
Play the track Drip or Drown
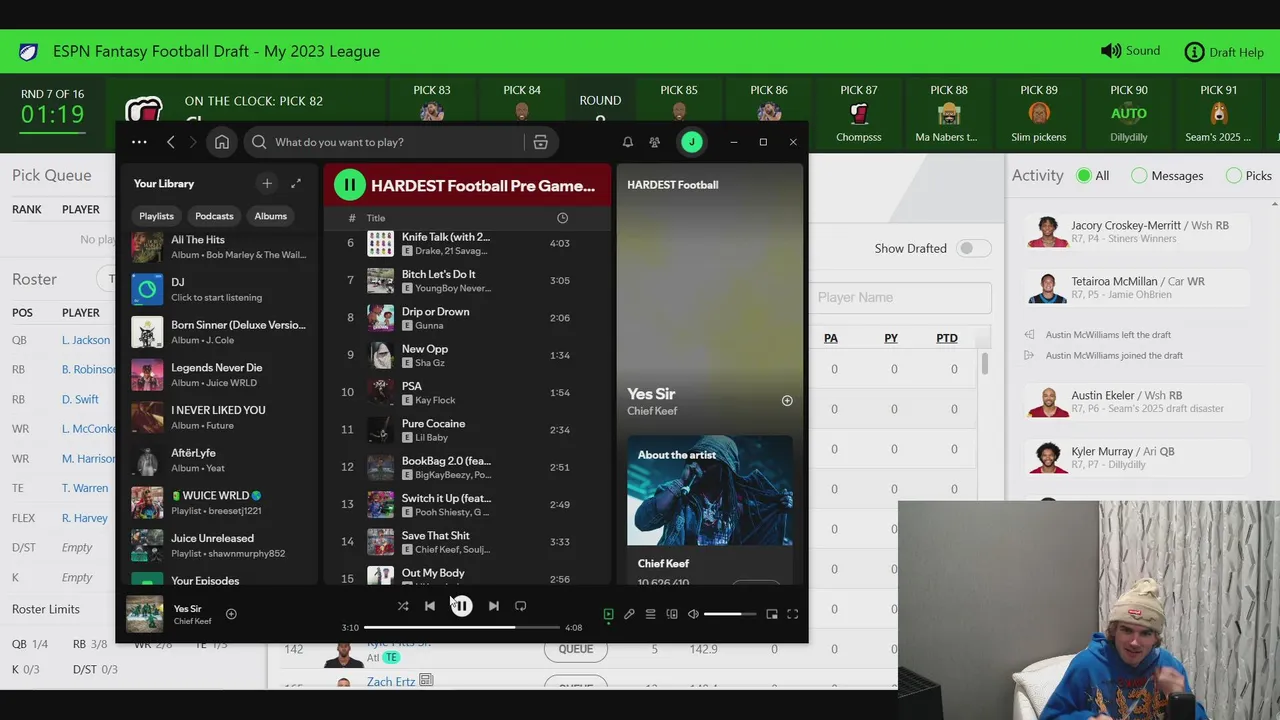467,318
